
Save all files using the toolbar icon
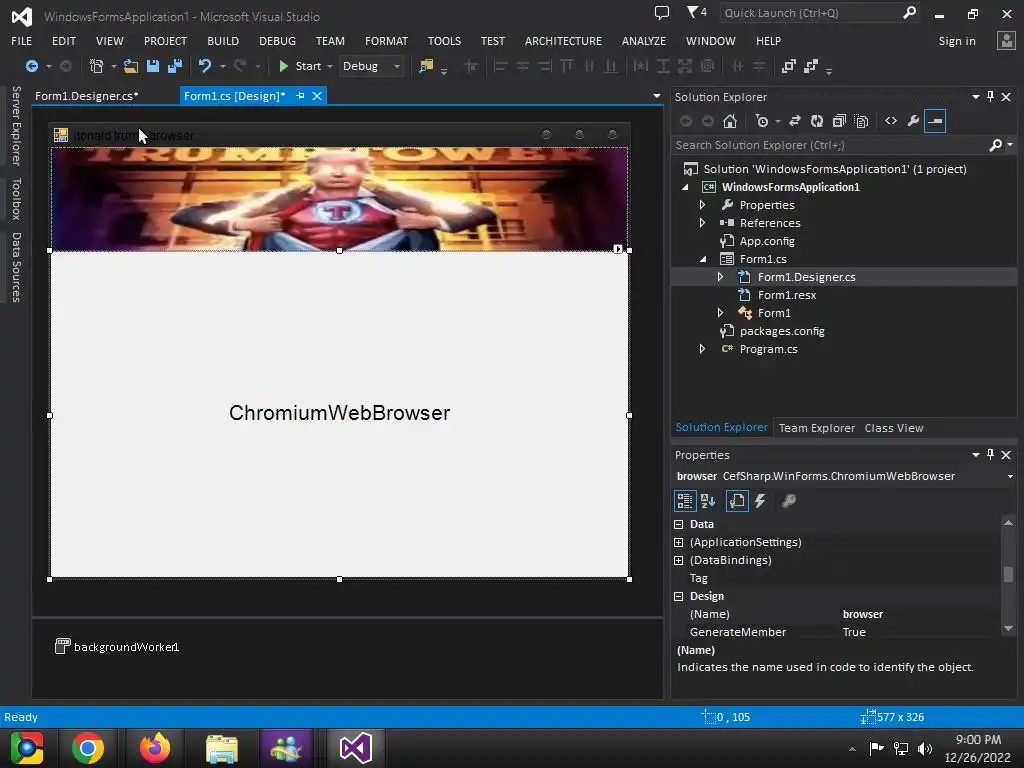click(174, 66)
